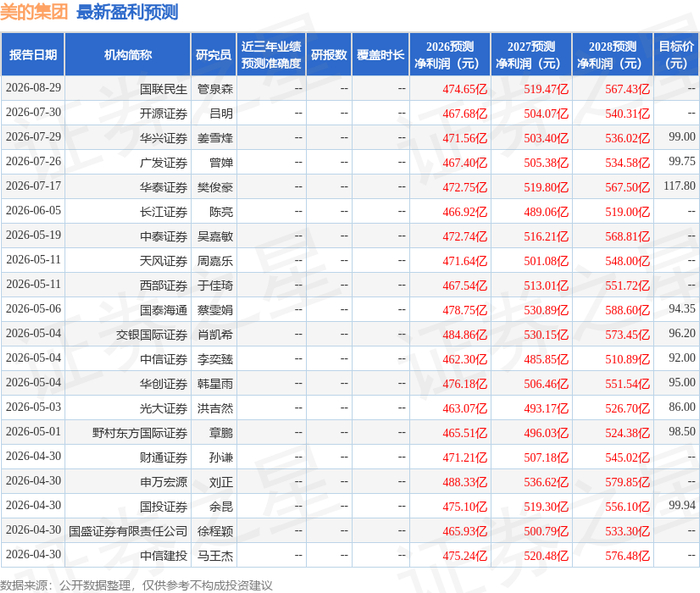
Task: Click analyst 管泉森
Action: tap(215, 89)
